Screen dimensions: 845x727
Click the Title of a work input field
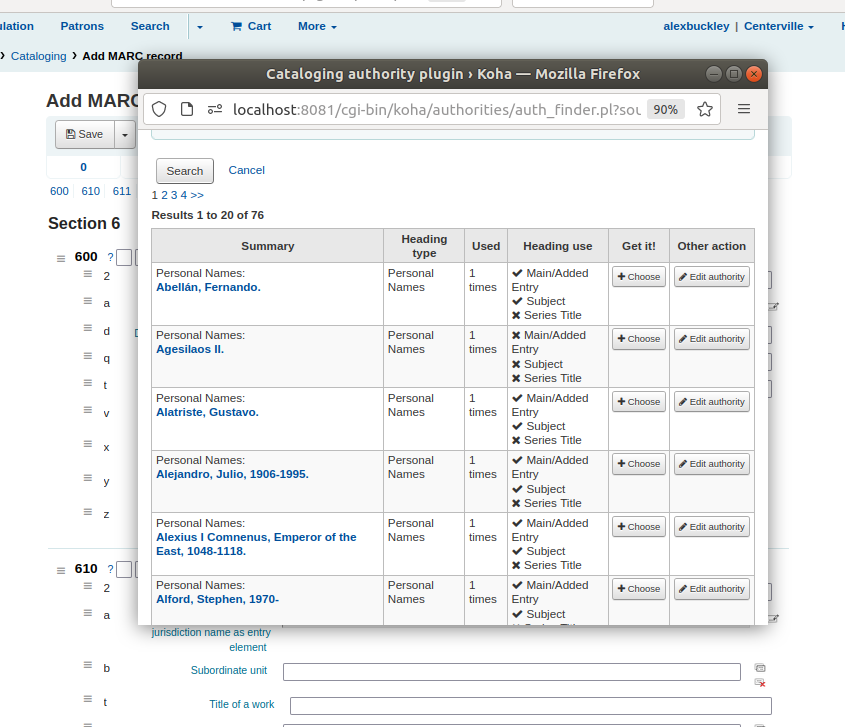(531, 706)
